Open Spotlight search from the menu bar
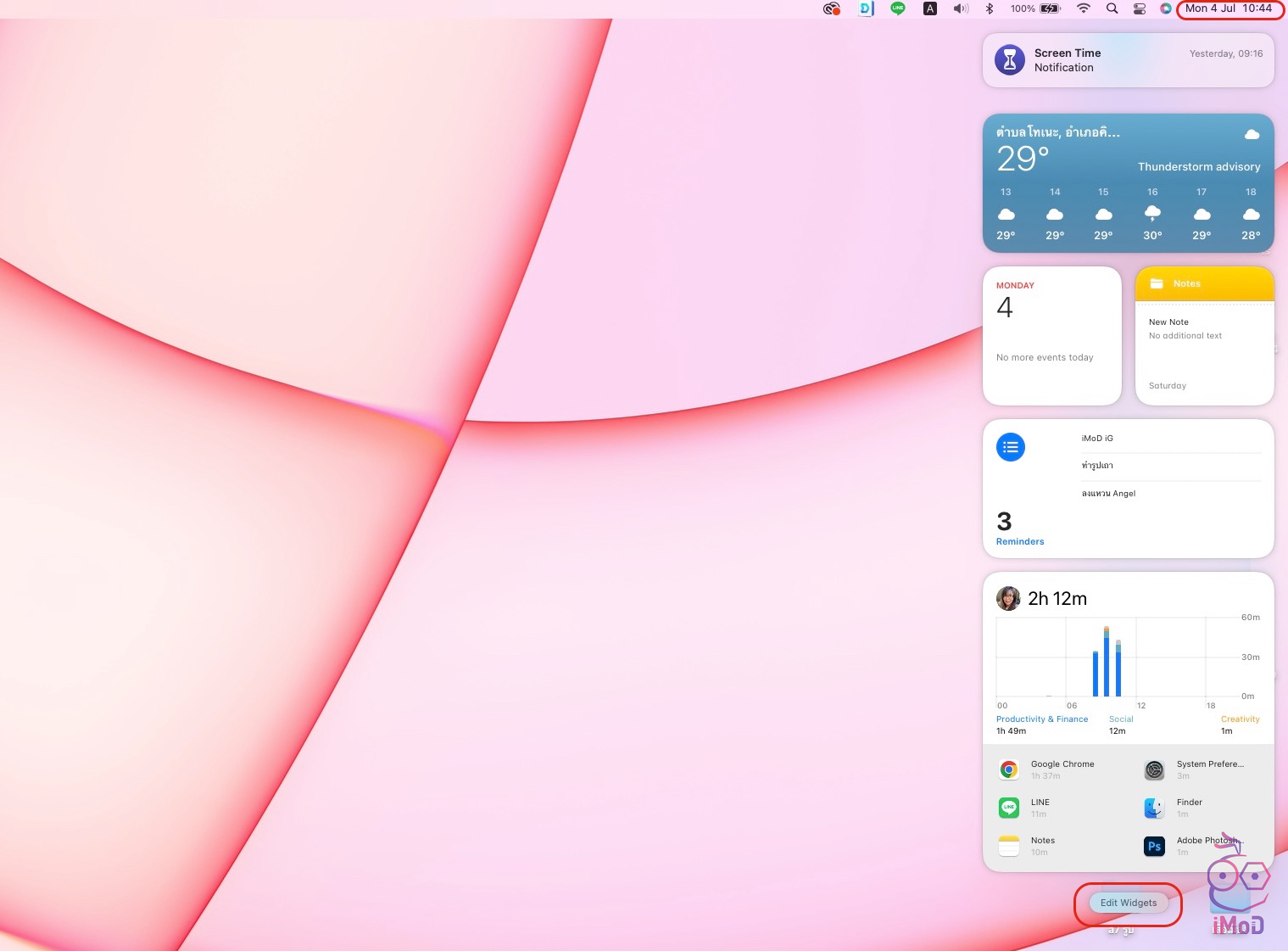This screenshot has height=951, width=1288. click(1112, 8)
